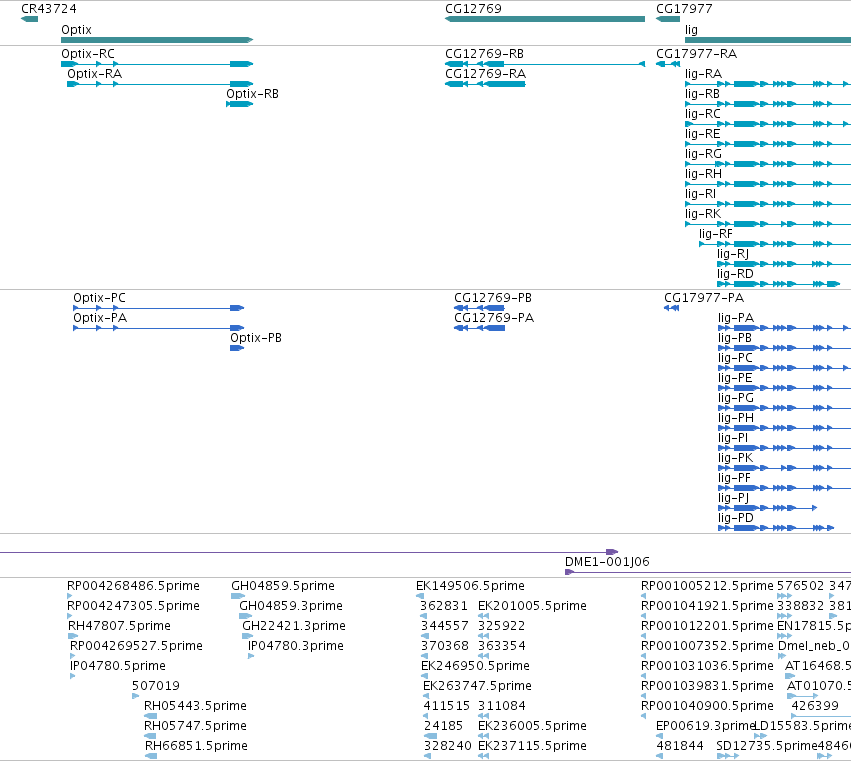Select the EK263747.5prime EST label
The image size is (851, 761).
(478, 686)
